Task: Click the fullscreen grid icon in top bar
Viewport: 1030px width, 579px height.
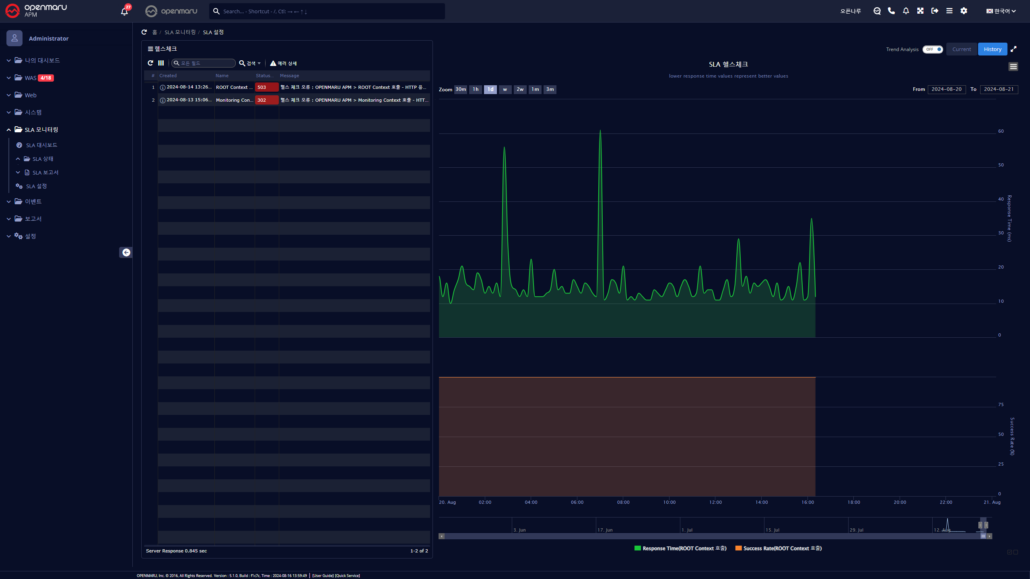Action: pyautogui.click(x=921, y=11)
